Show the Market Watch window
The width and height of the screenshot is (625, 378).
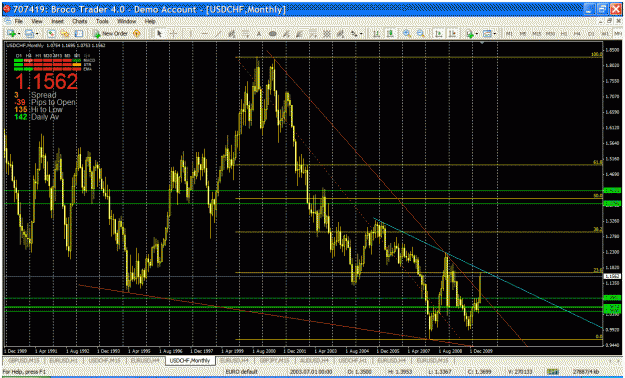[51, 34]
